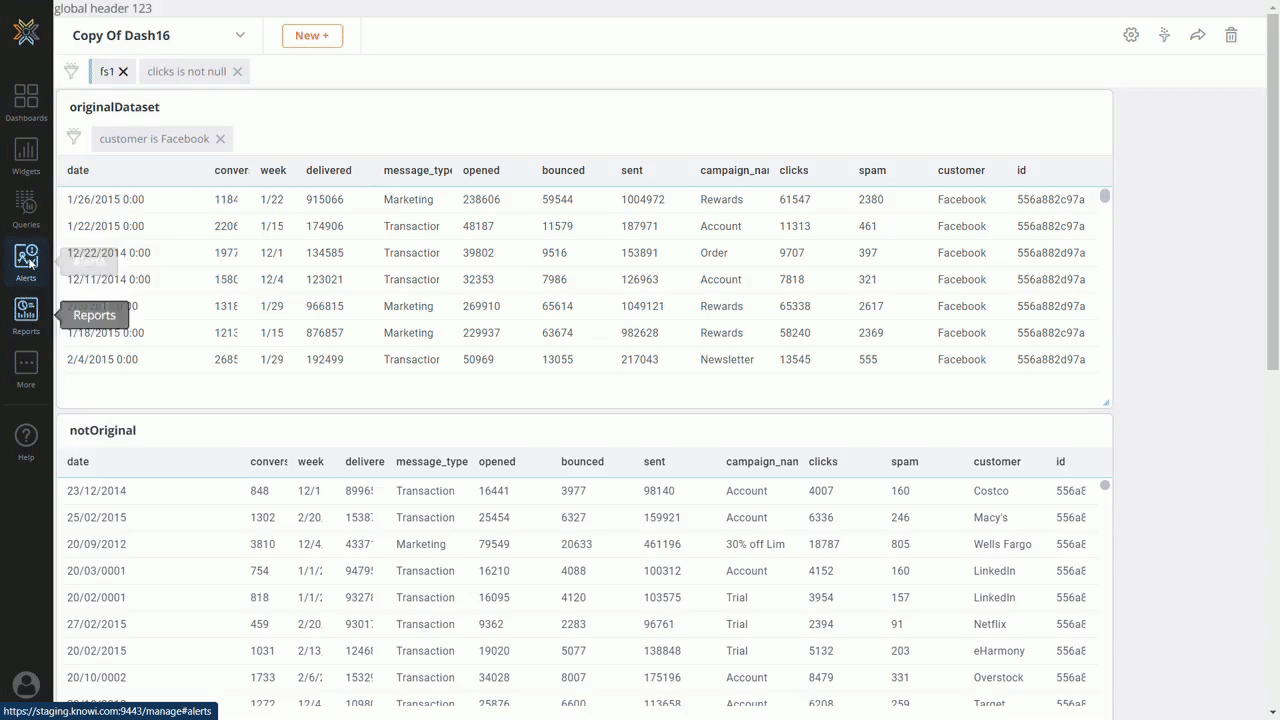The width and height of the screenshot is (1280, 720).
Task: Select date cell 23/12/2014
Action: tap(96, 491)
